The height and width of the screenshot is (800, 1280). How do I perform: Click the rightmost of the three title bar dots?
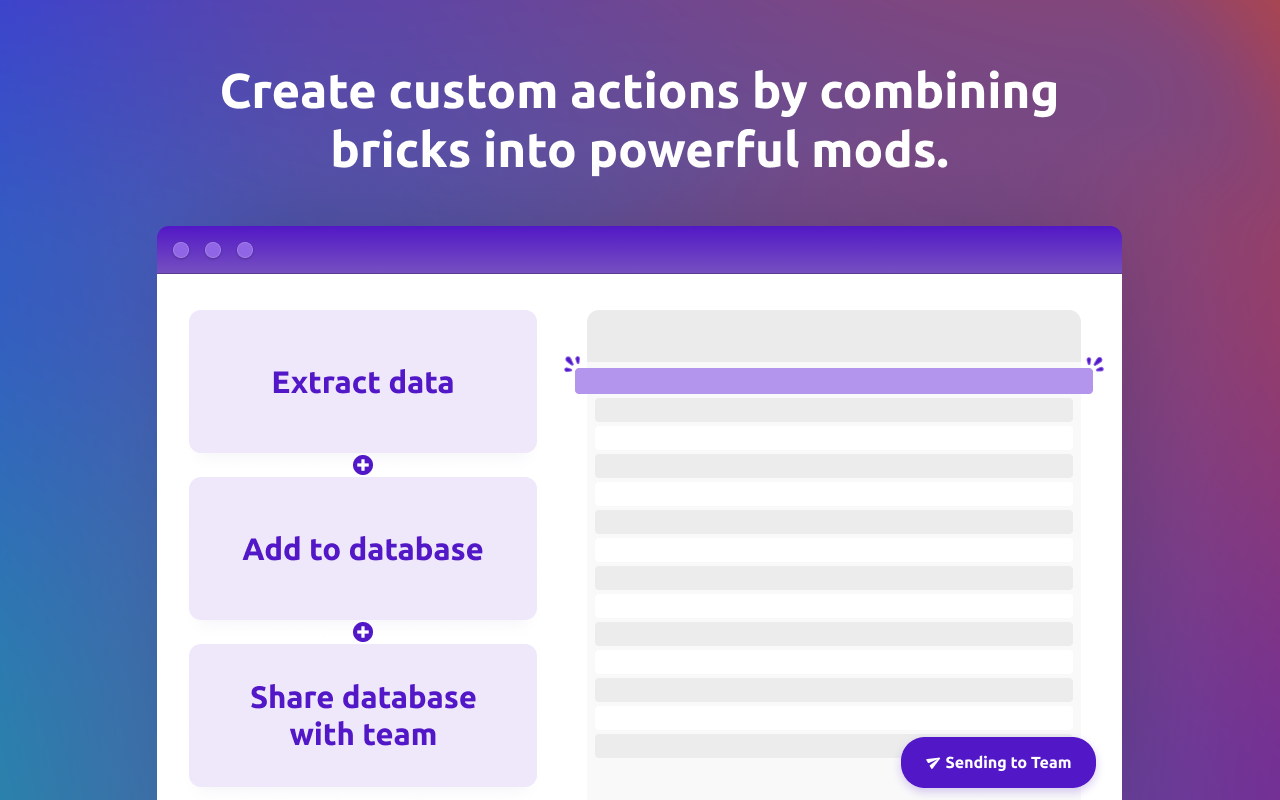pyautogui.click(x=245, y=250)
